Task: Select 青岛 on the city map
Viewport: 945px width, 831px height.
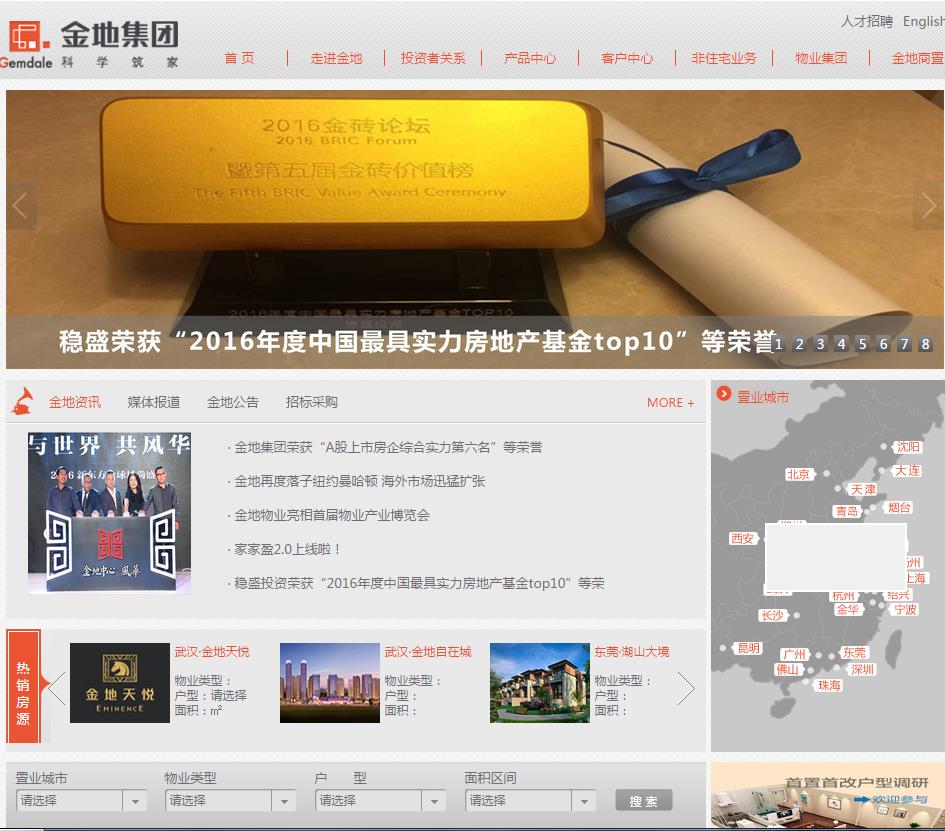Action: pos(847,511)
